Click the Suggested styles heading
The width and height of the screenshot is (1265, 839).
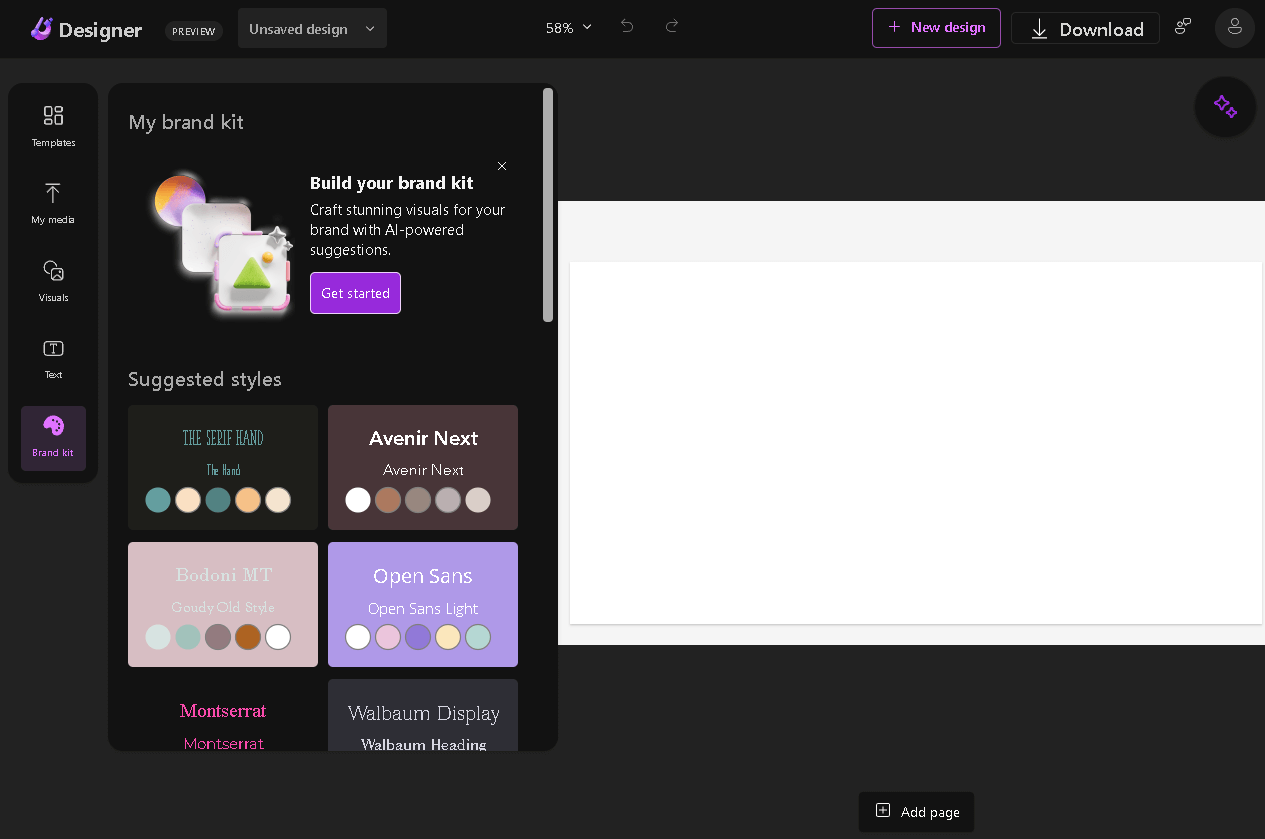point(205,379)
